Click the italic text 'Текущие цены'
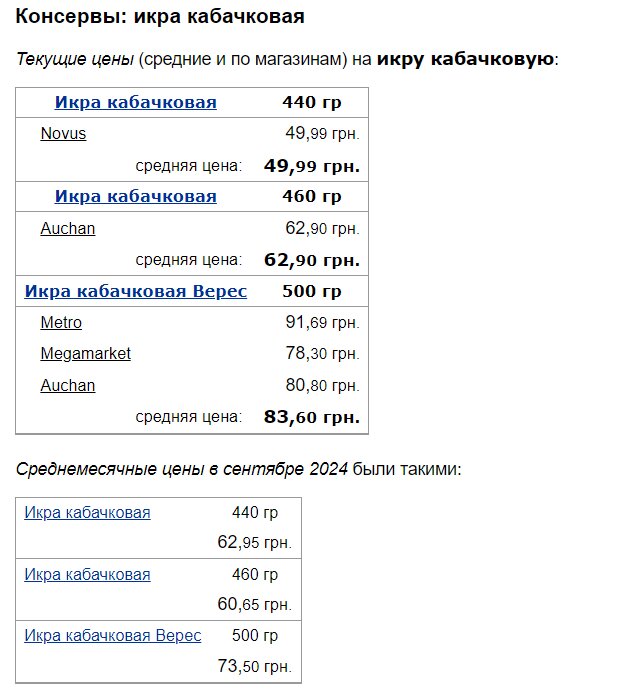The image size is (622, 692). [75, 60]
